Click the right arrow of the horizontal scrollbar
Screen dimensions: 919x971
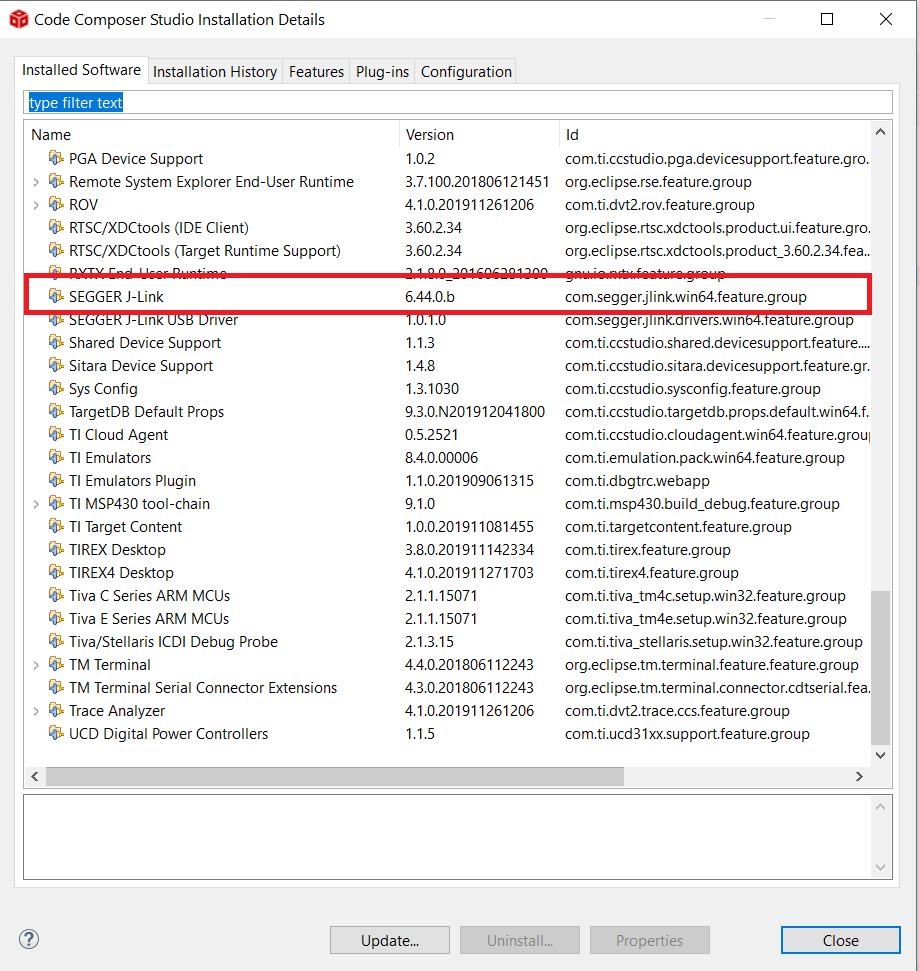click(x=858, y=776)
